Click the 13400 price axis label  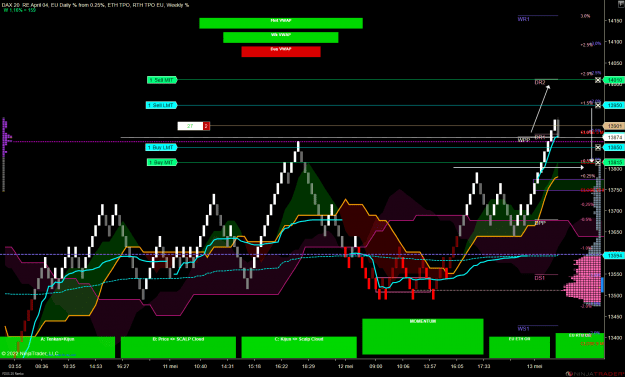click(615, 338)
